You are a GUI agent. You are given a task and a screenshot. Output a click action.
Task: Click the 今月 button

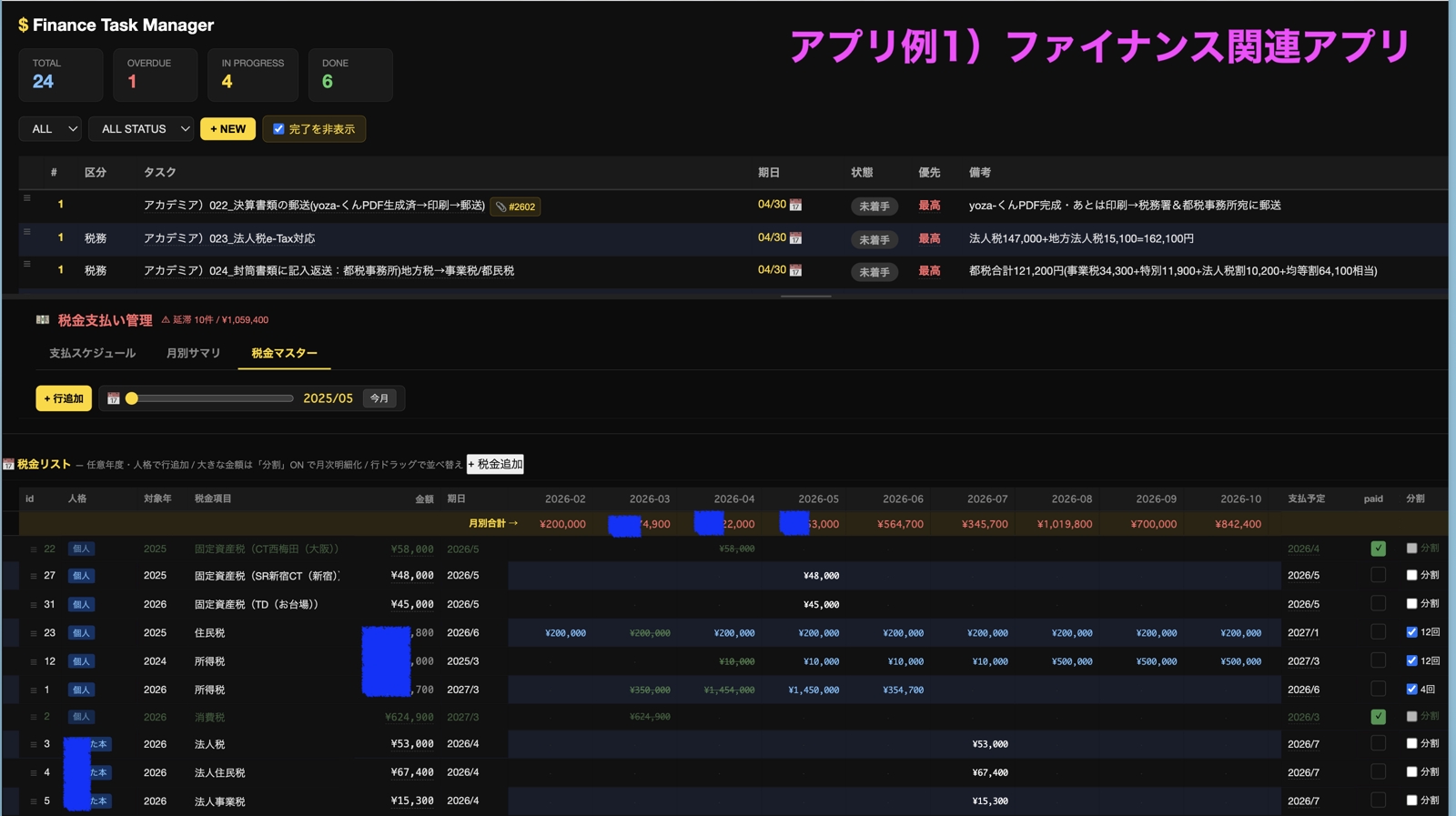(x=379, y=398)
